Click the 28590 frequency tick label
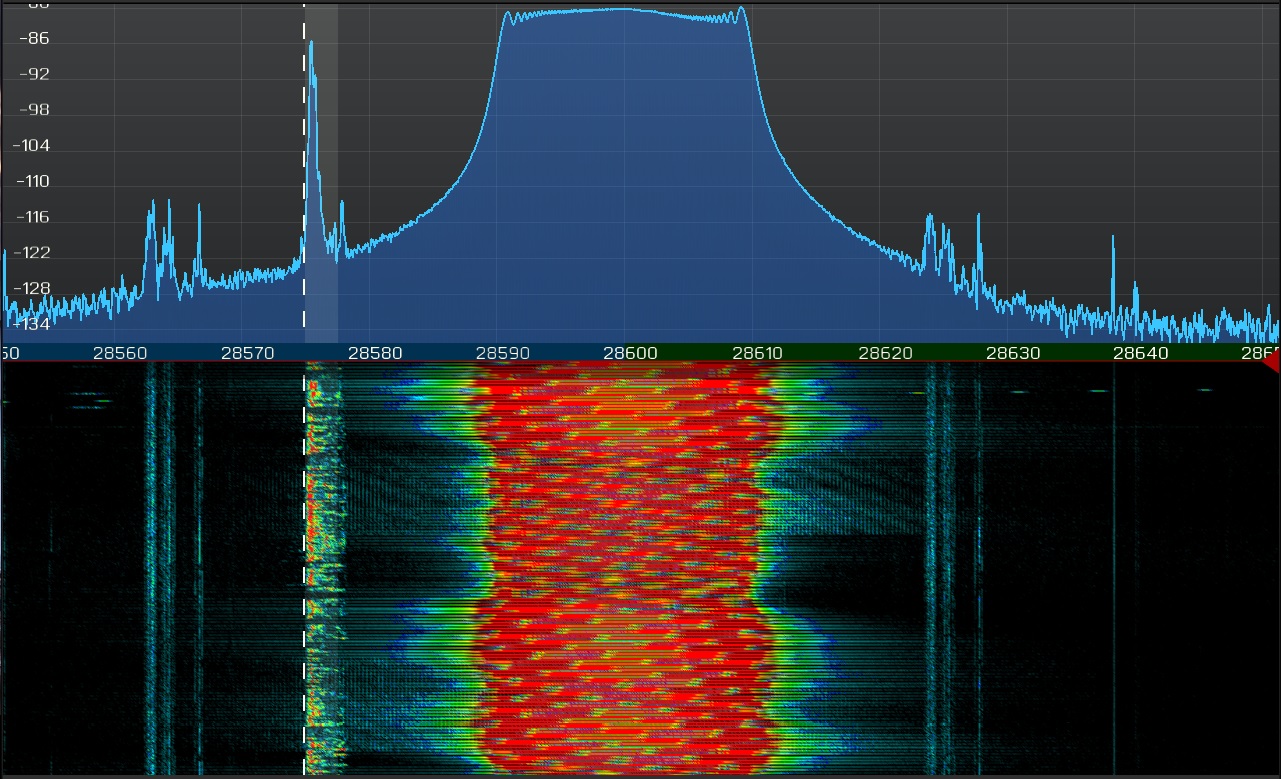1281x779 pixels. tap(497, 353)
